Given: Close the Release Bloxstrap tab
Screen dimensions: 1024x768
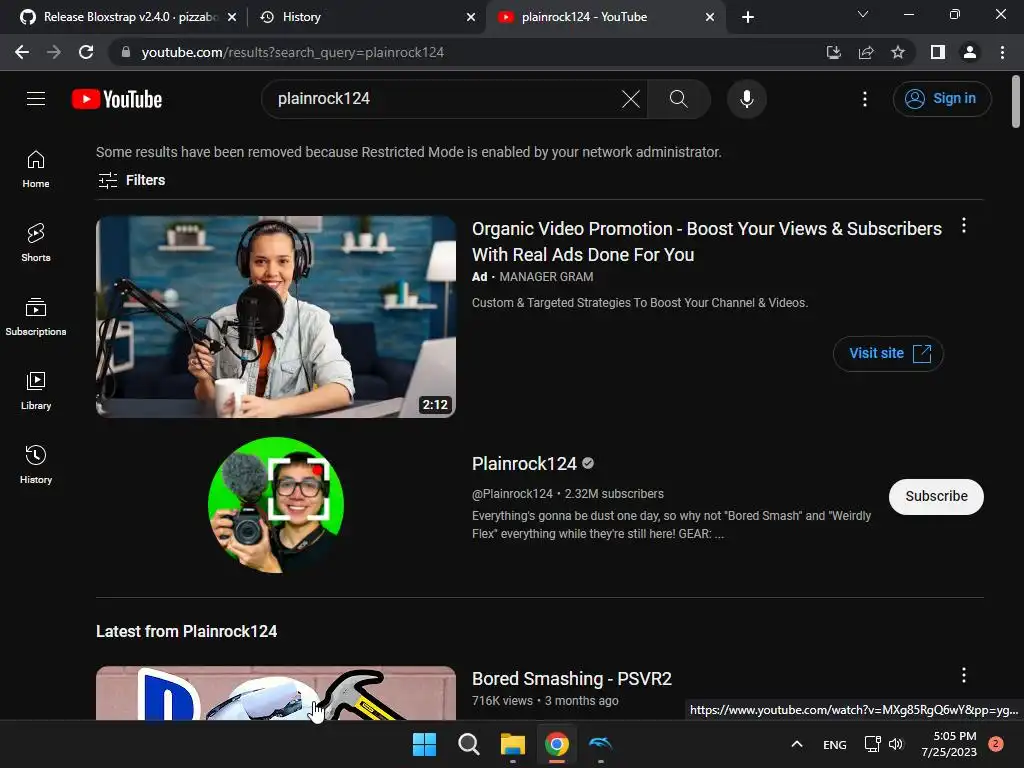Looking at the screenshot, I should point(232,17).
